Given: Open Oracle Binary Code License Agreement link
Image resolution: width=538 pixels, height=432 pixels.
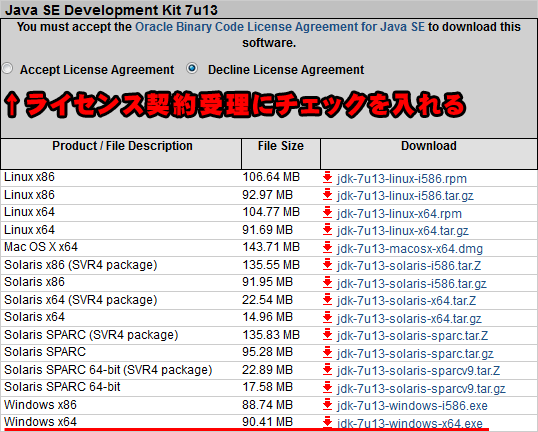Looking at the screenshot, I should (280, 27).
